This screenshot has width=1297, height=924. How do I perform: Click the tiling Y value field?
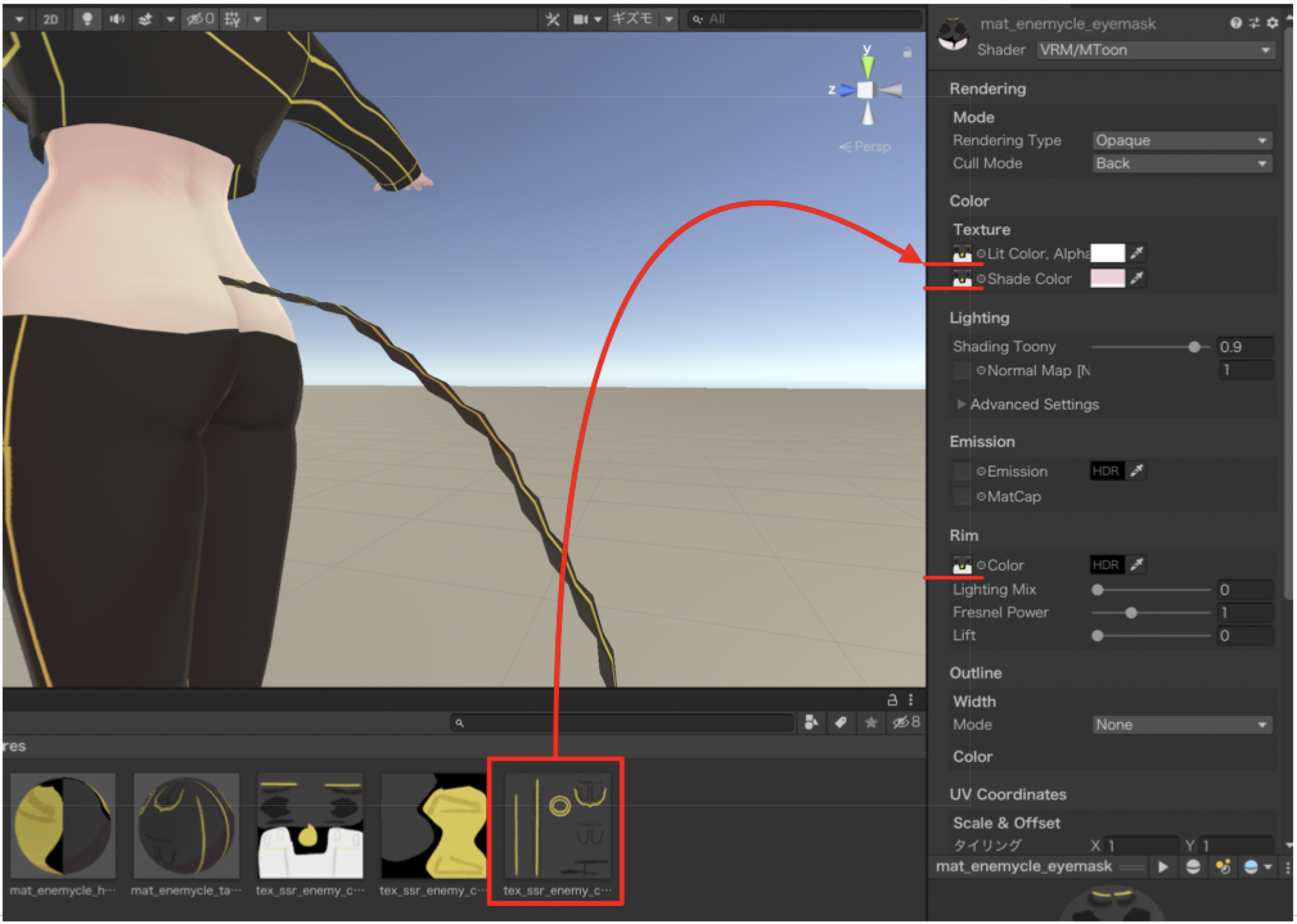point(1237,846)
